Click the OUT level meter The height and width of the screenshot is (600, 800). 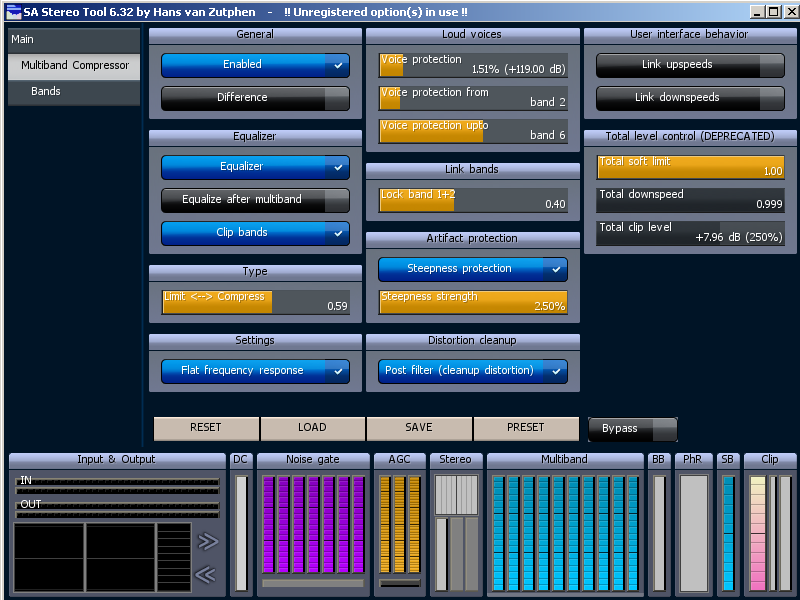click(117, 510)
